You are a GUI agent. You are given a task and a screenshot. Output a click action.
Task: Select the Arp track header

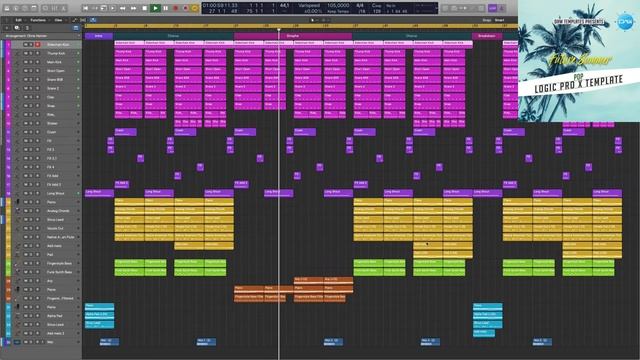47,281
